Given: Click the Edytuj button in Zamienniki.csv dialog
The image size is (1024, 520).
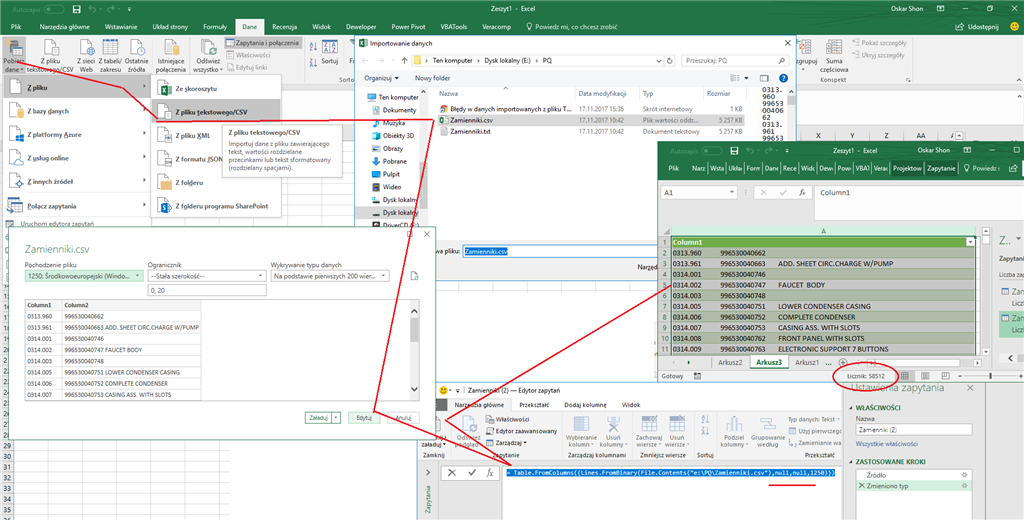Looking at the screenshot, I should (364, 417).
